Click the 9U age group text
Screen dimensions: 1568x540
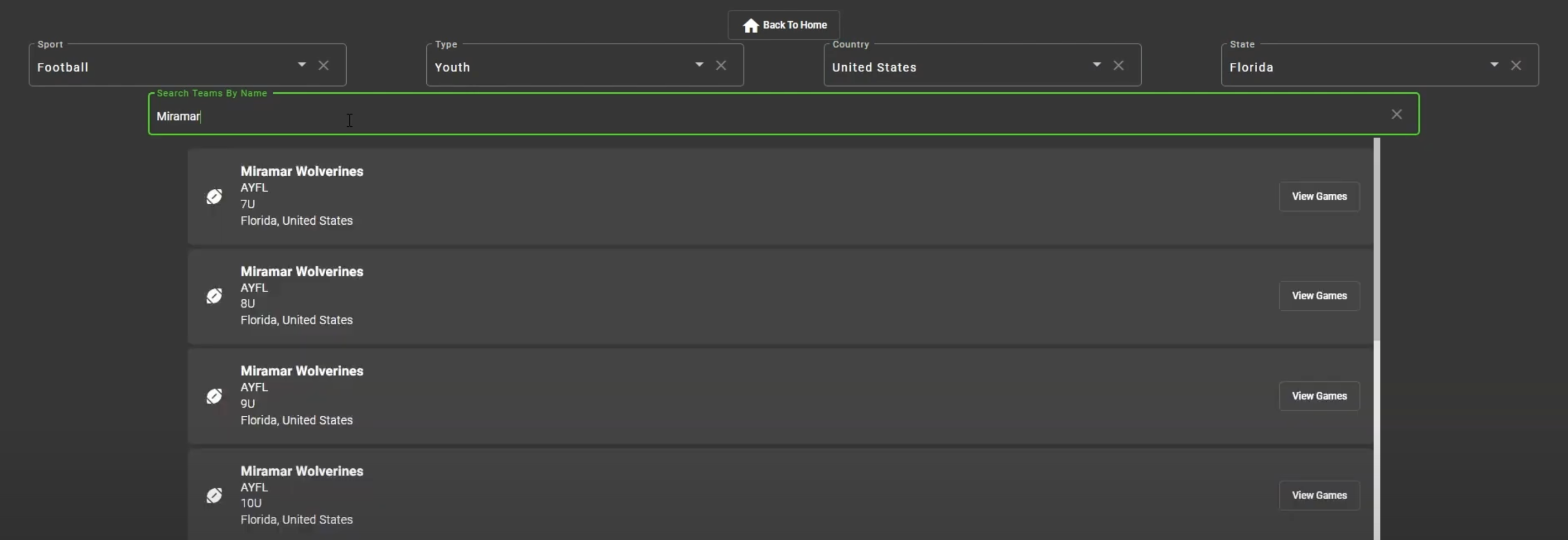248,404
